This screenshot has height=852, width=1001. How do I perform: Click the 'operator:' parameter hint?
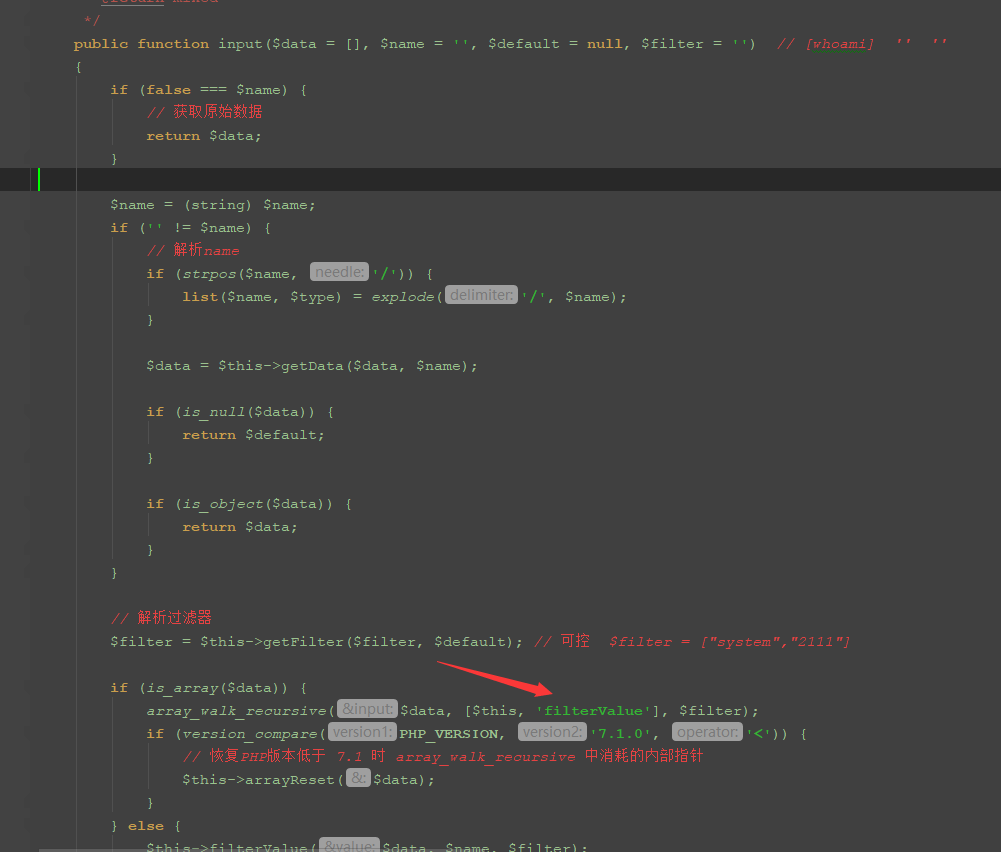tap(707, 732)
